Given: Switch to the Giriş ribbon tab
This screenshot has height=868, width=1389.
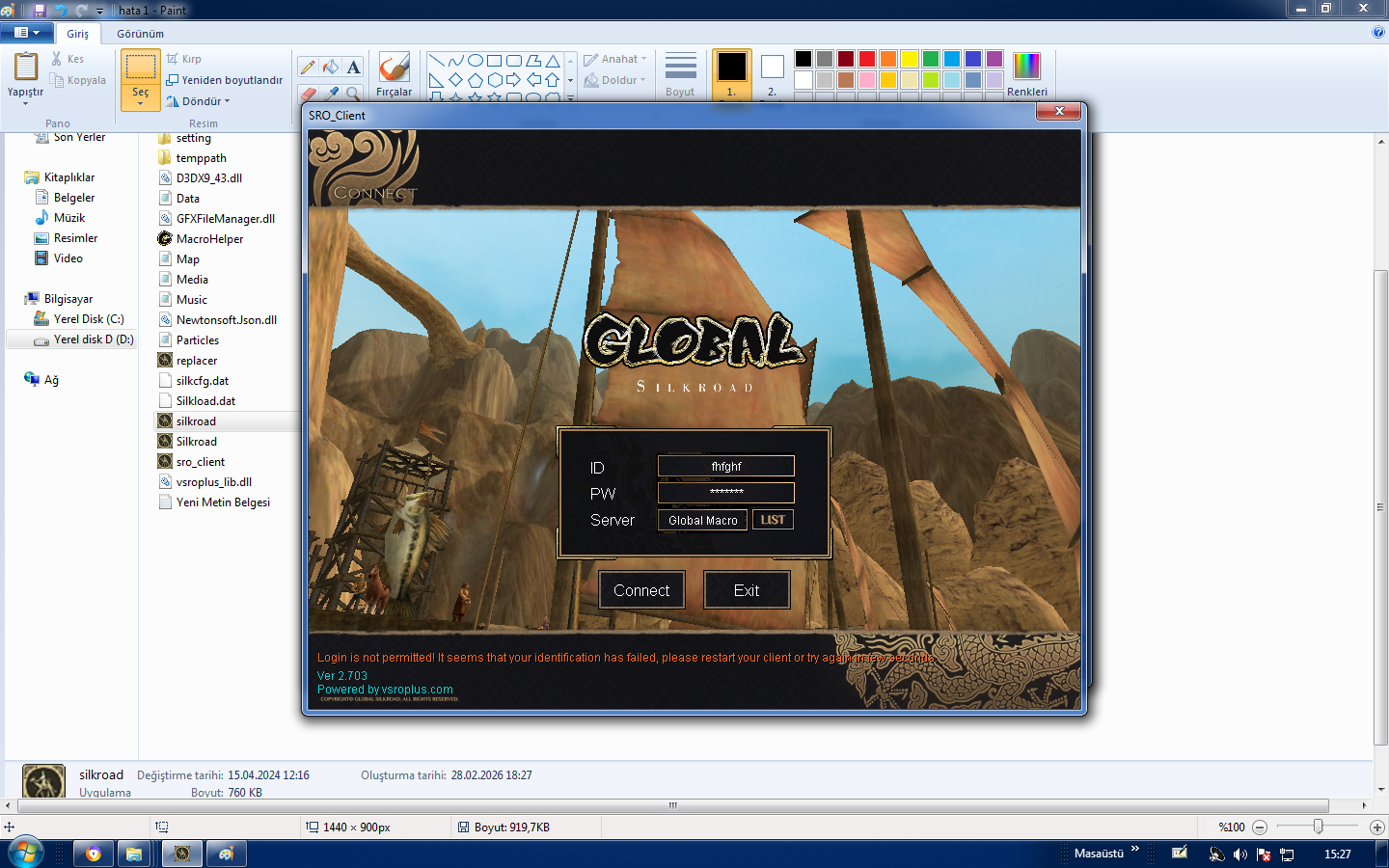Looking at the screenshot, I should 78,34.
